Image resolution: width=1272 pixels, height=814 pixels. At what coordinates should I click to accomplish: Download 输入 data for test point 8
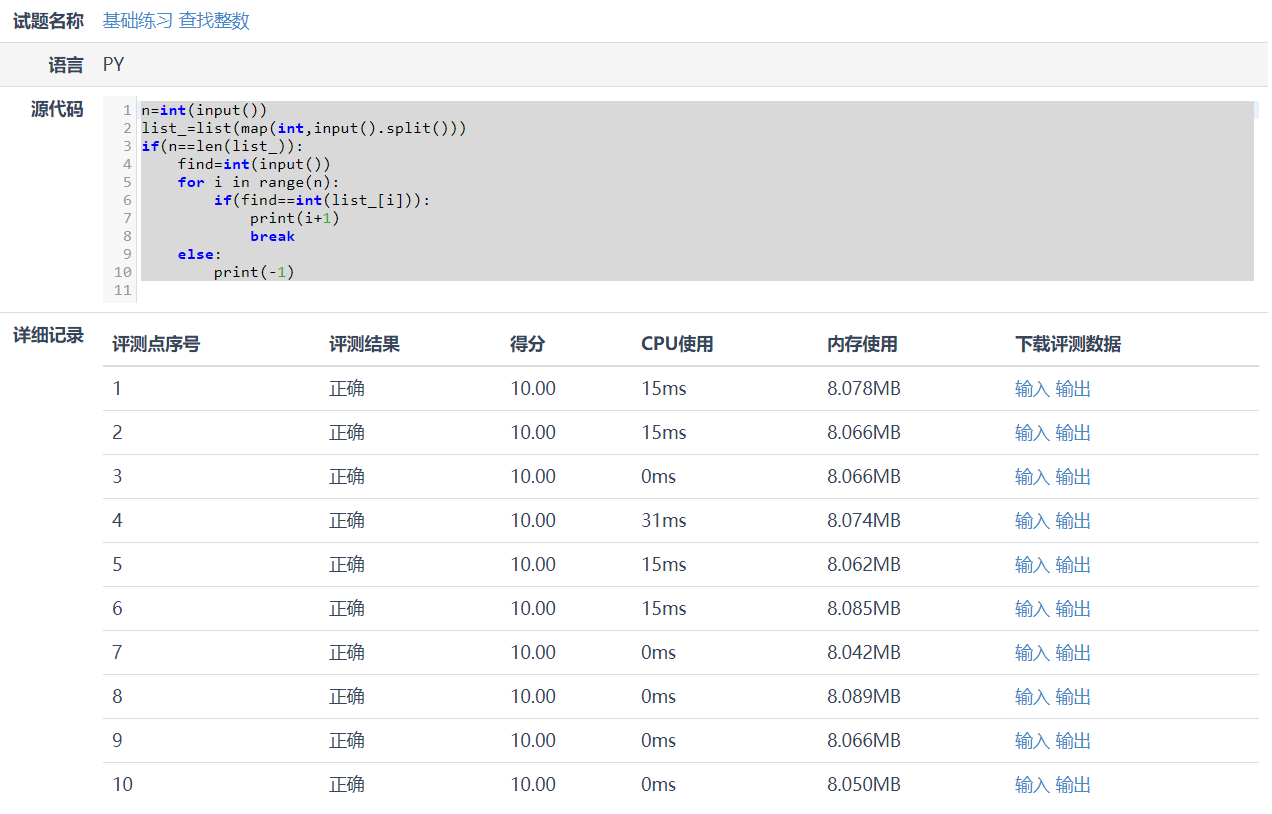[1032, 697]
